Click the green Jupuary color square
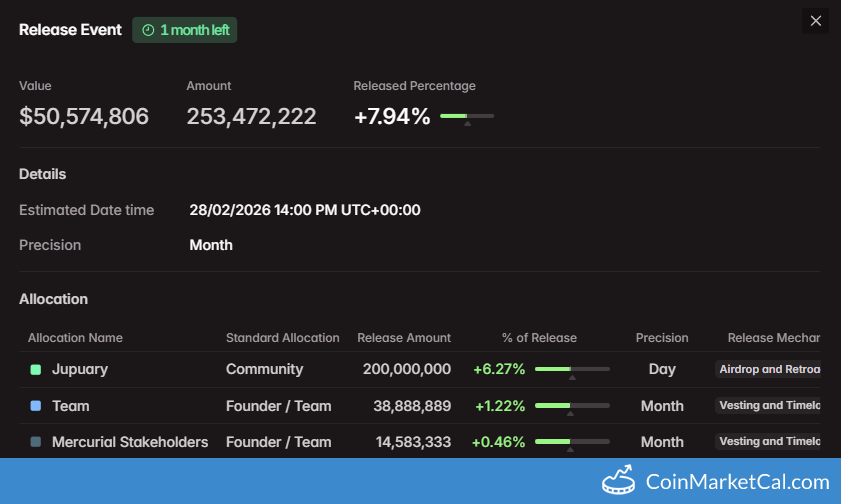Viewport: 841px width, 504px height. pos(36,370)
